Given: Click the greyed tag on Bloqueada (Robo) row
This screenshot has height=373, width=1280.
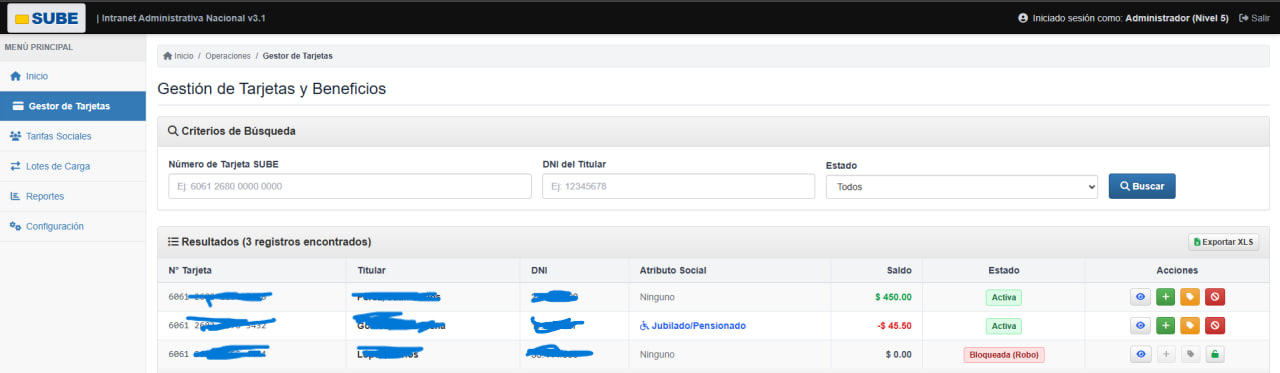Looking at the screenshot, I should 1189,354.
